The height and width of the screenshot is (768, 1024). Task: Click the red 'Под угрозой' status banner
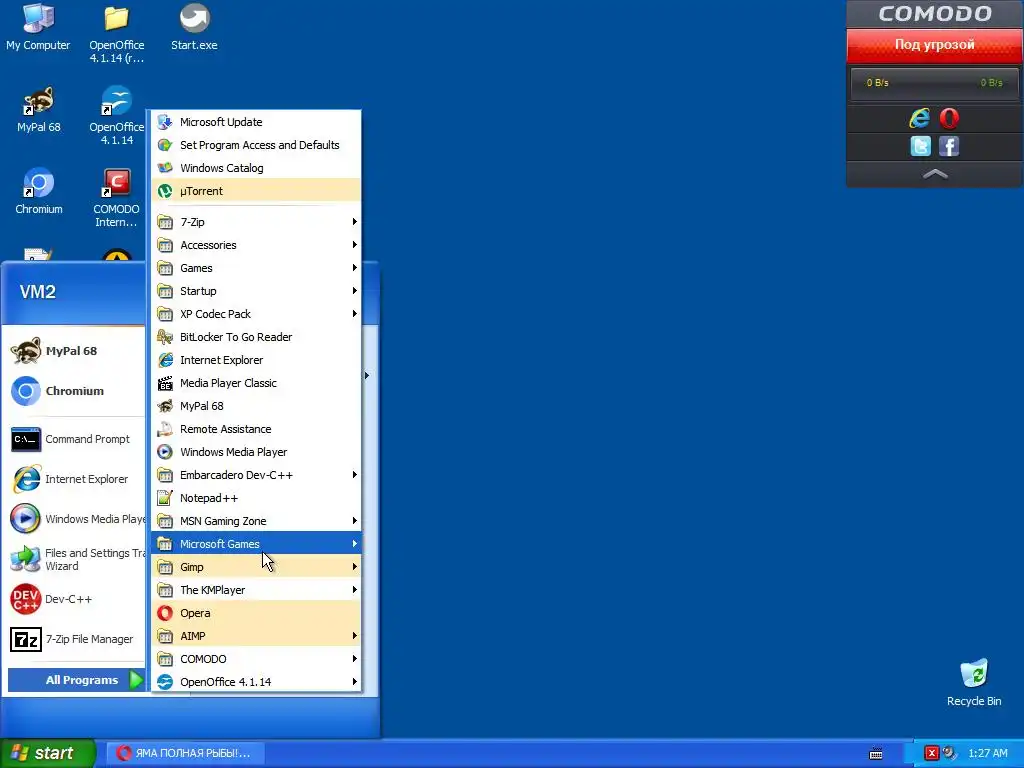pos(935,45)
